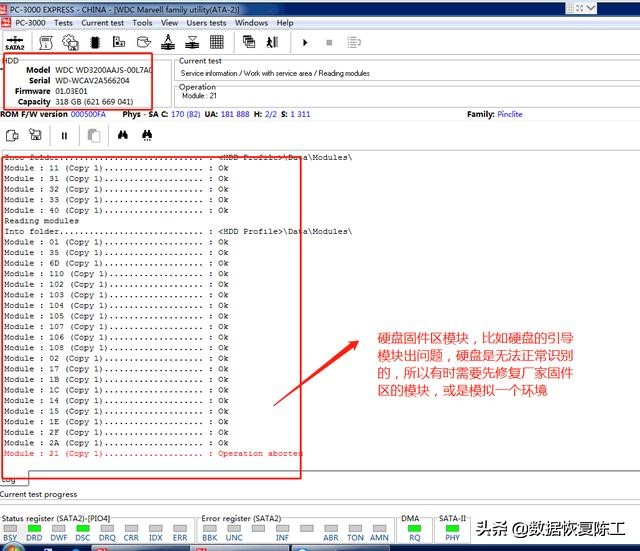Click the 'Reading modules' log line

(x=41, y=221)
